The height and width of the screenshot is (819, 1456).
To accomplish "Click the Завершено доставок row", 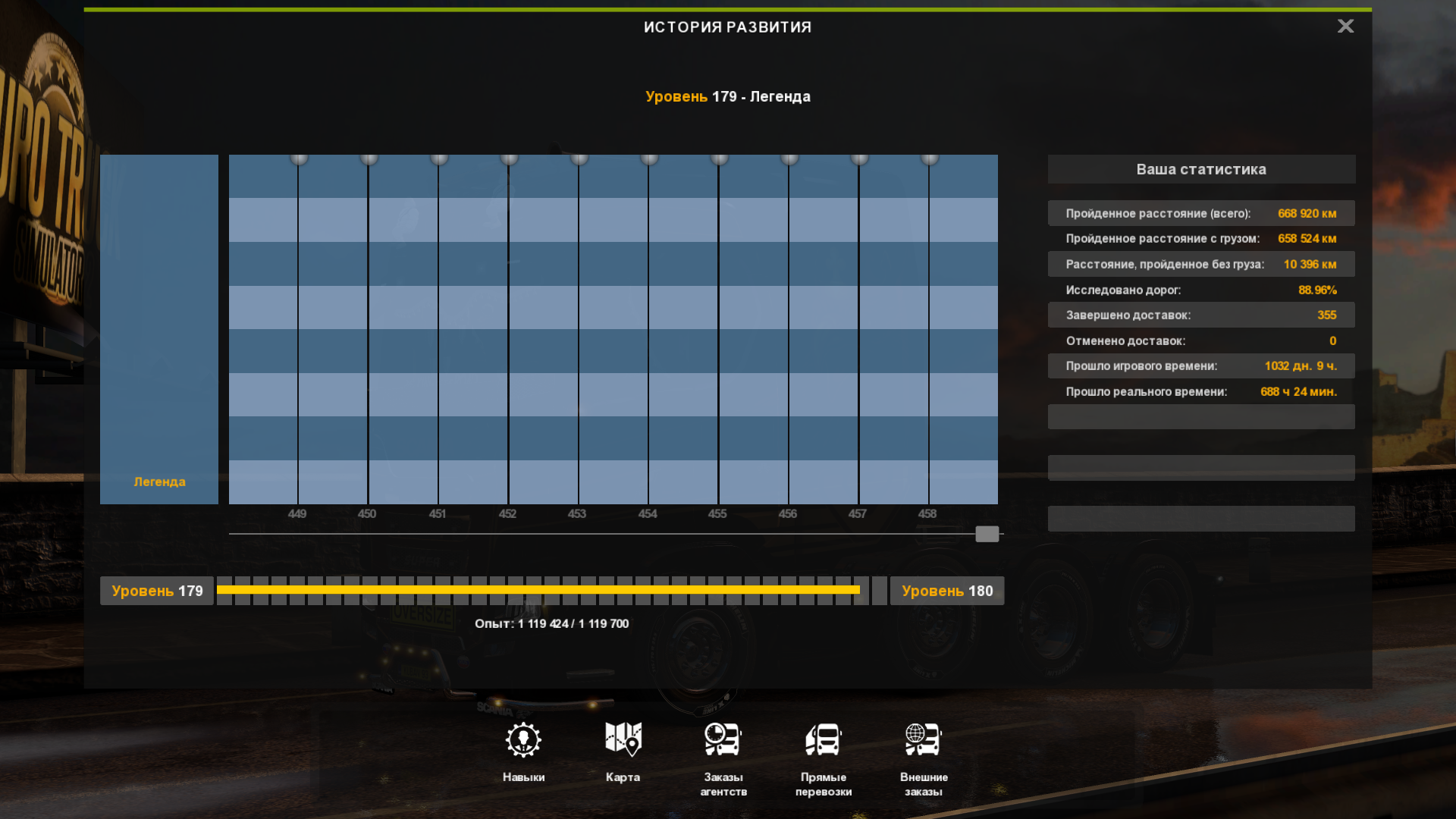I will point(1201,315).
